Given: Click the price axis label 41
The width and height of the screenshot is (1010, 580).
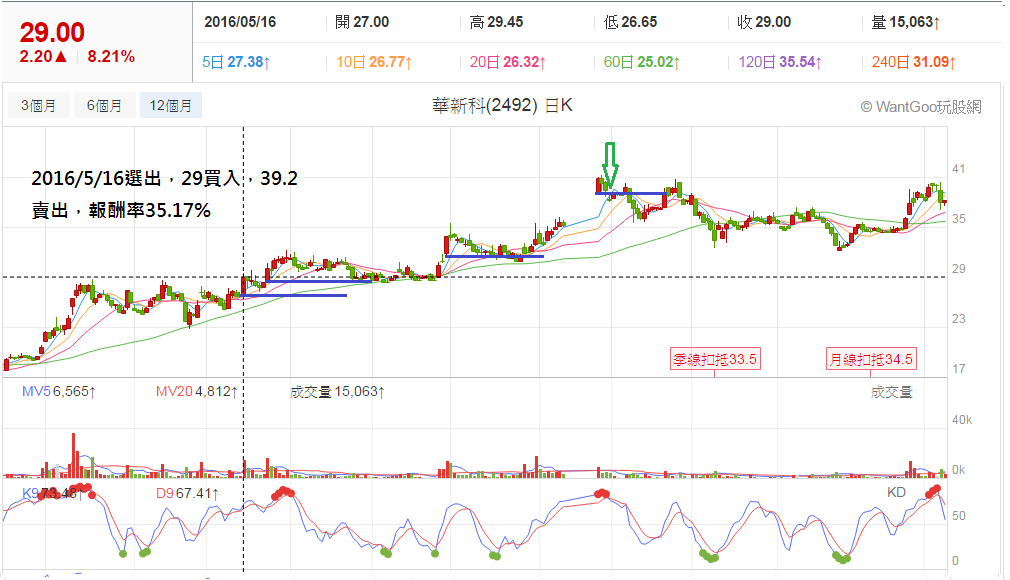Looking at the screenshot, I should click(958, 169).
